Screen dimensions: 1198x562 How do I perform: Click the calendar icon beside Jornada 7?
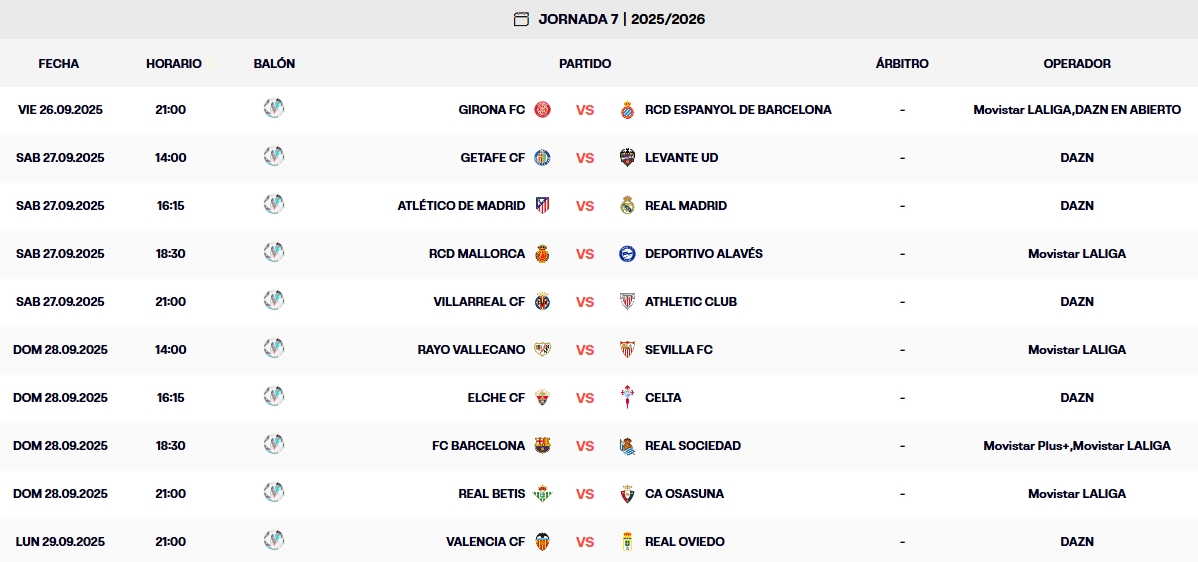click(521, 19)
